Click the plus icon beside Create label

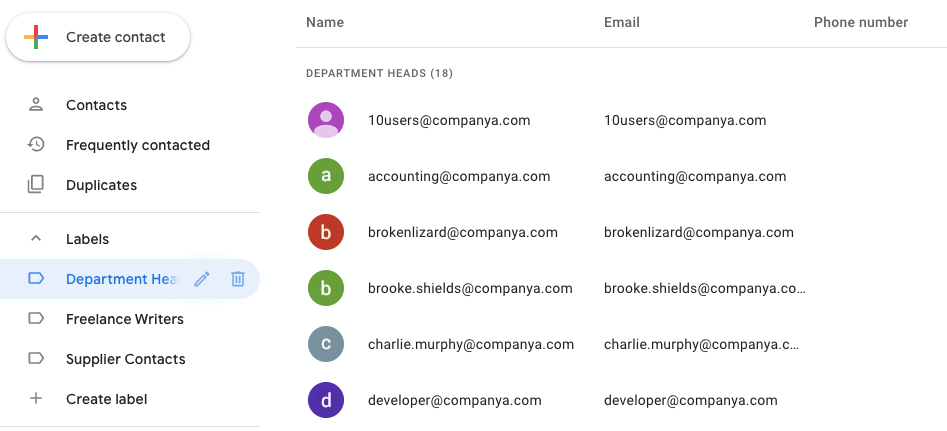click(x=36, y=398)
